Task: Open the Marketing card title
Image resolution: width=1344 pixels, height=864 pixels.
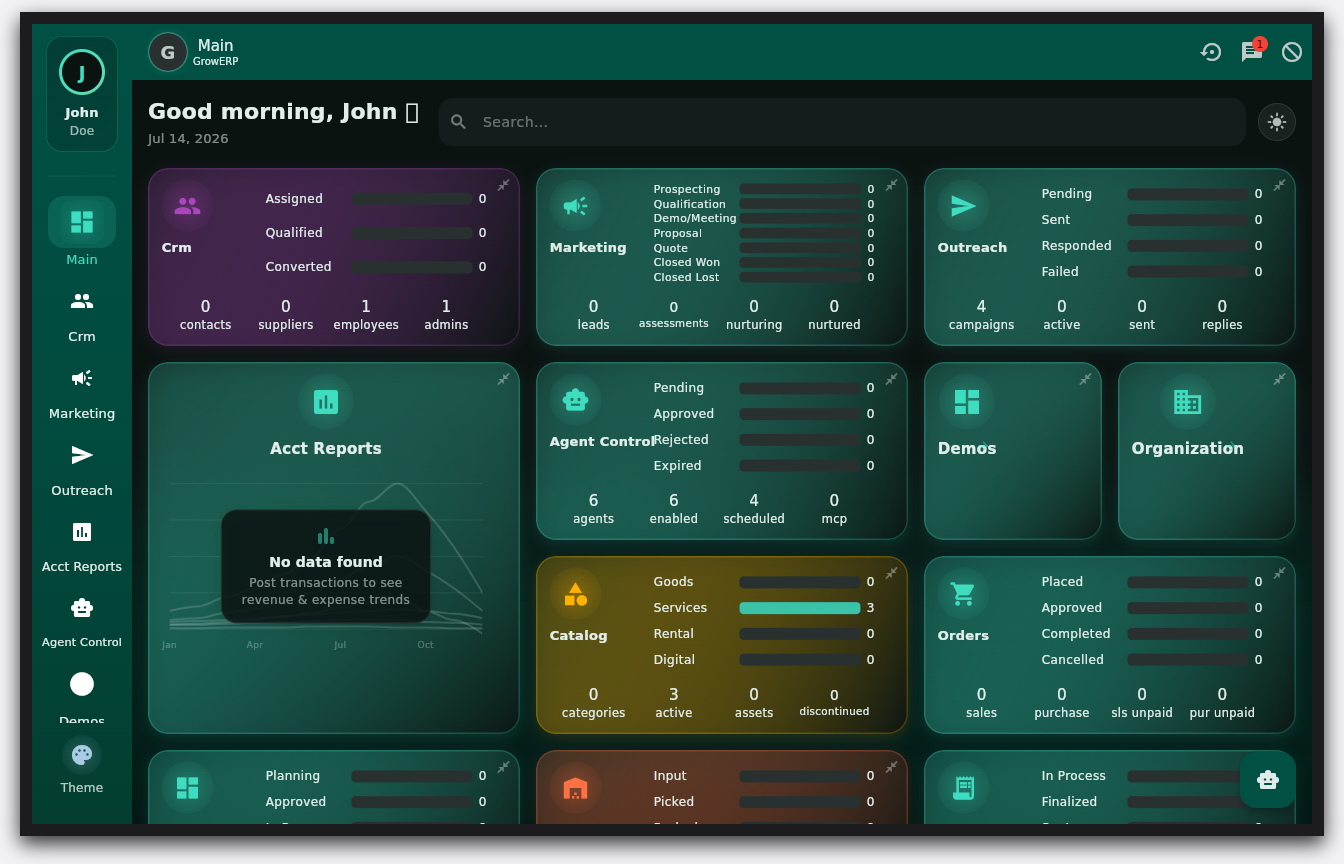Action: pos(588,247)
